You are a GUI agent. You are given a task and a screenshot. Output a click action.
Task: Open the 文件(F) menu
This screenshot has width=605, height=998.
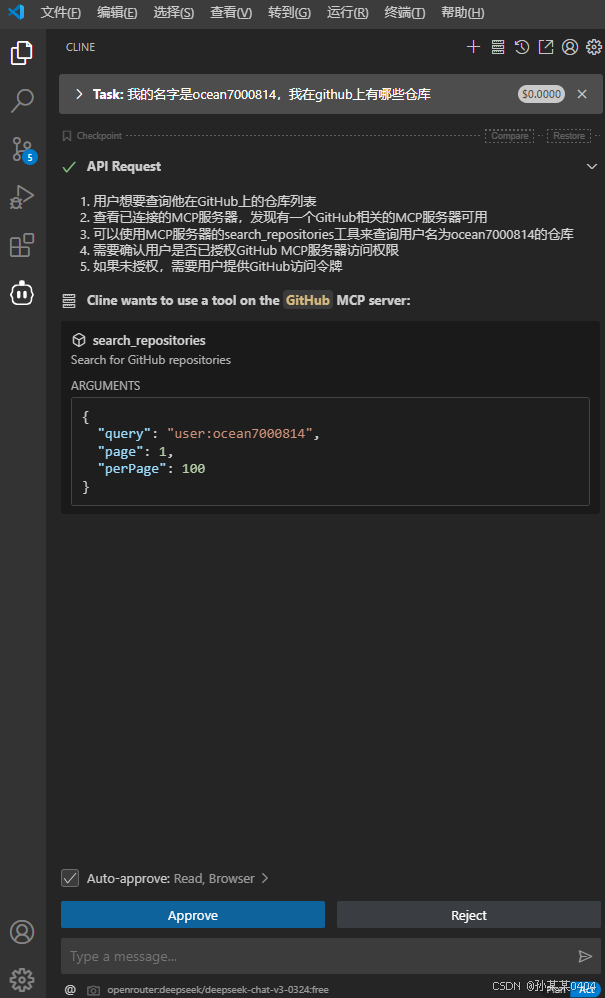click(60, 13)
